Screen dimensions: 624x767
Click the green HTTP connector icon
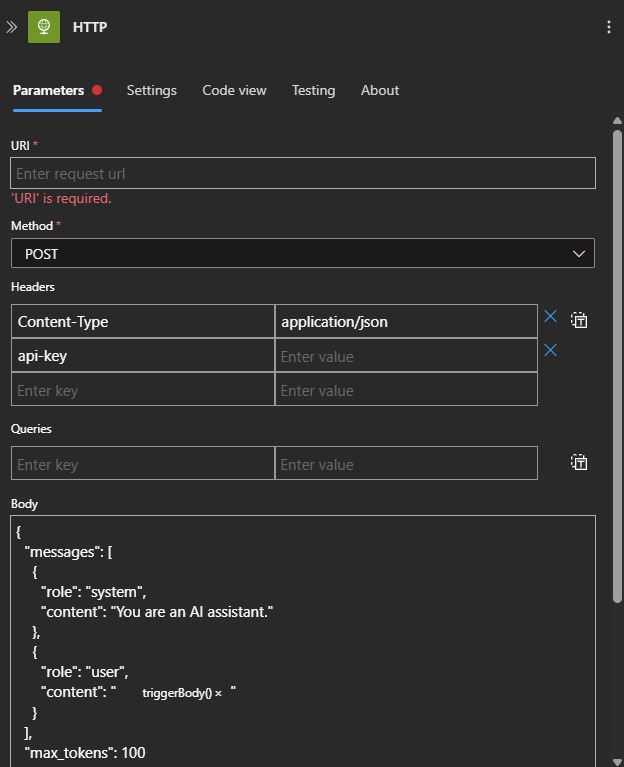point(44,27)
